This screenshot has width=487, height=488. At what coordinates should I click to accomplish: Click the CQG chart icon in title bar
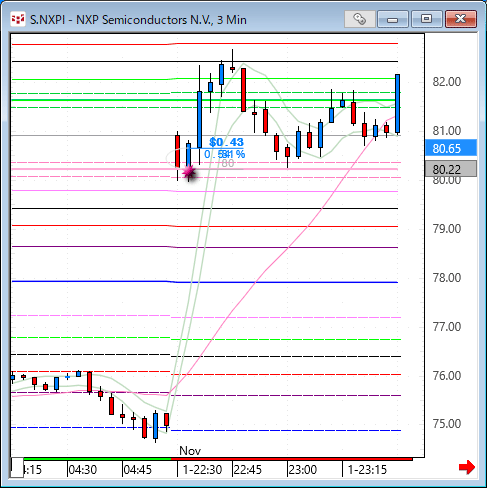[18, 19]
